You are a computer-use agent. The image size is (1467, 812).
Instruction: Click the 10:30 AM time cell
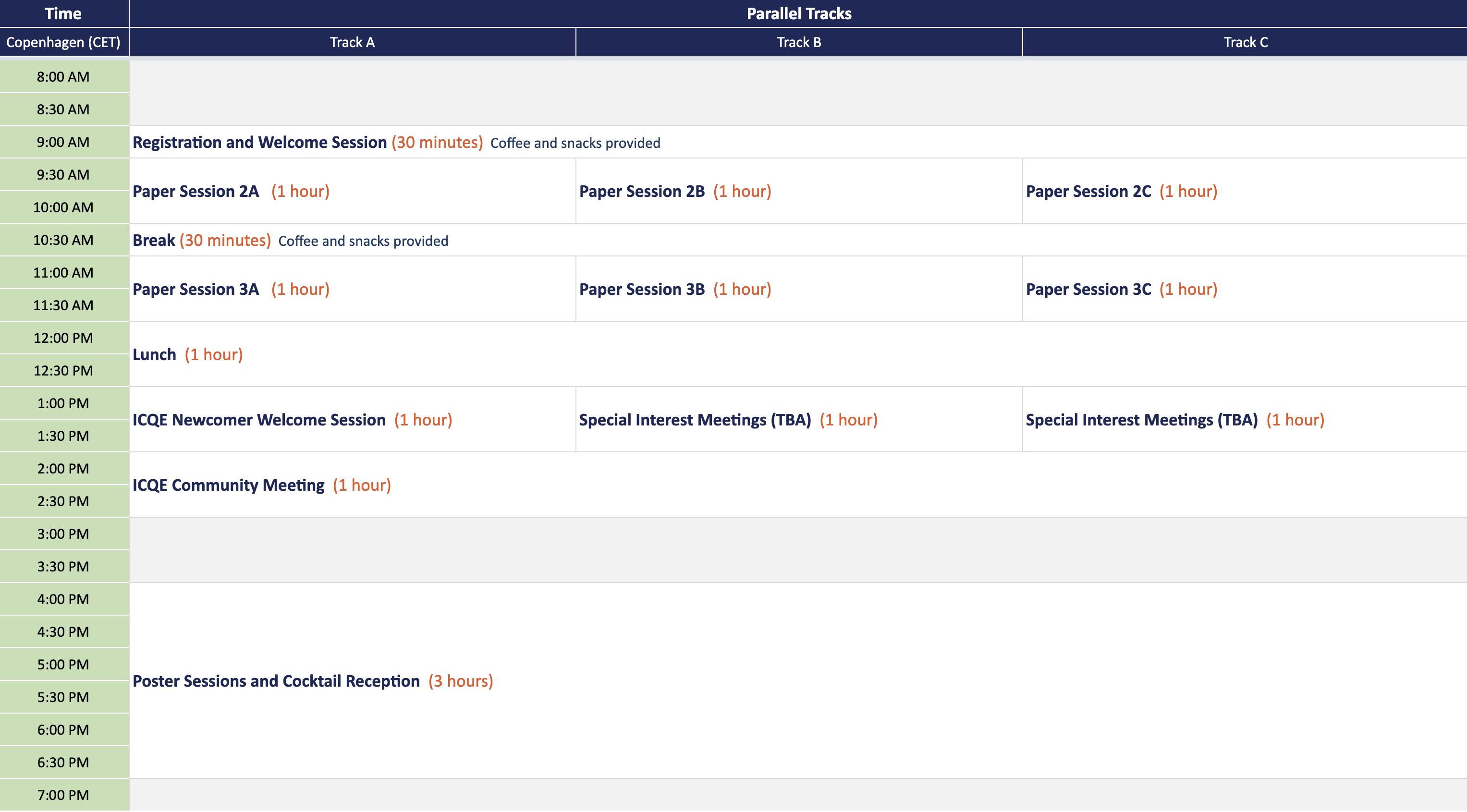pyautogui.click(x=64, y=240)
